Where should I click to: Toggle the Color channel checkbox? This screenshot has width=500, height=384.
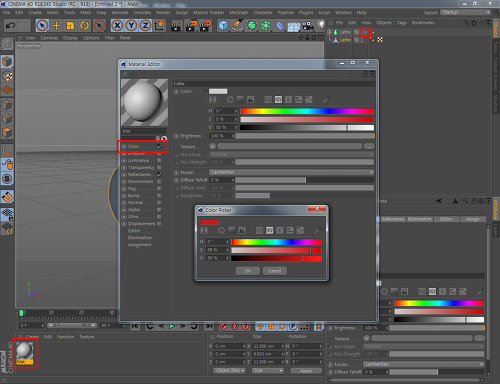click(159, 146)
